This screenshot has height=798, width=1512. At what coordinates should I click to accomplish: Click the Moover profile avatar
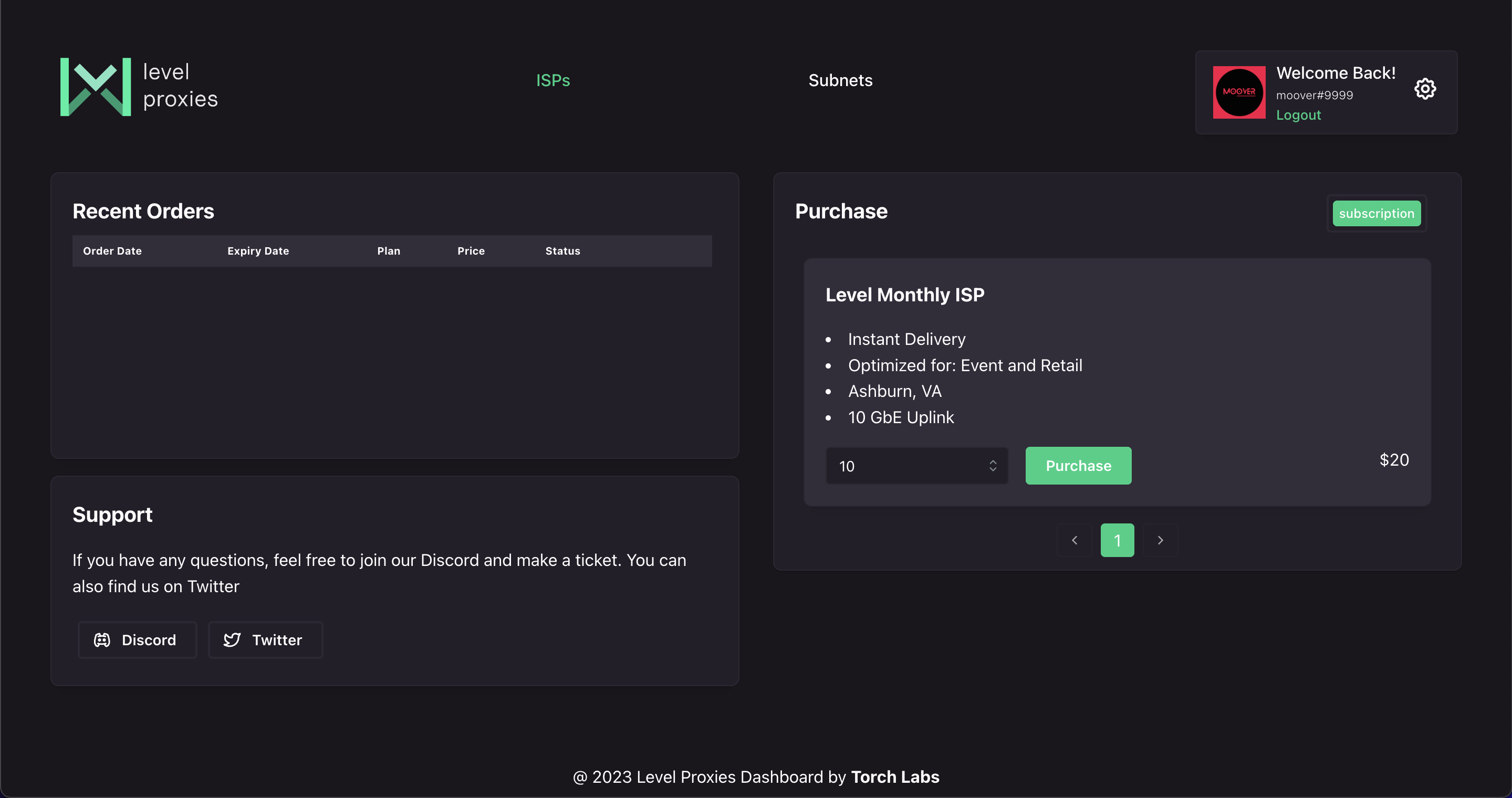(1238, 92)
